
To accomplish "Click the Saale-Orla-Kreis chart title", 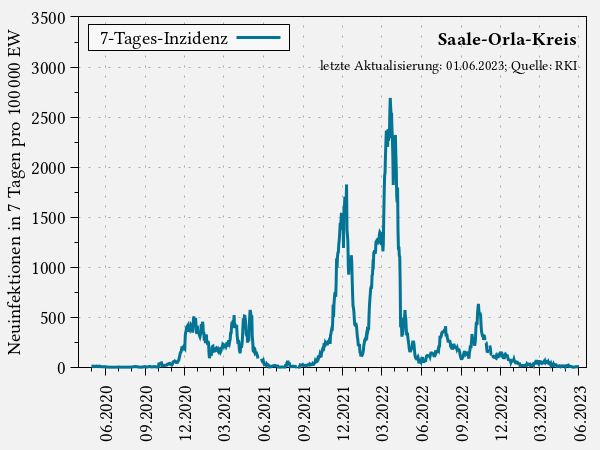I will (x=506, y=40).
